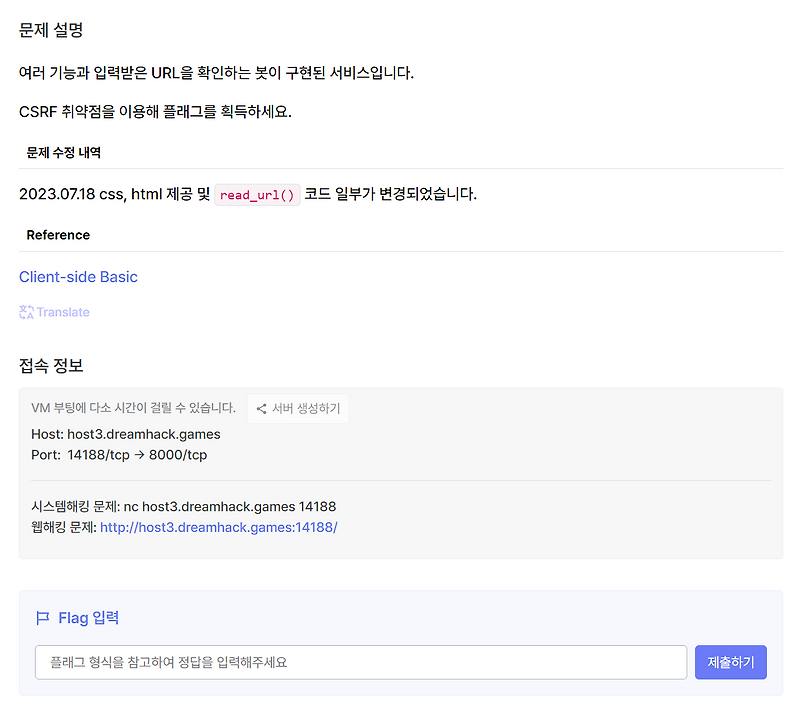The width and height of the screenshot is (800, 706).
Task: Click the flag answer input field
Action: (x=360, y=662)
